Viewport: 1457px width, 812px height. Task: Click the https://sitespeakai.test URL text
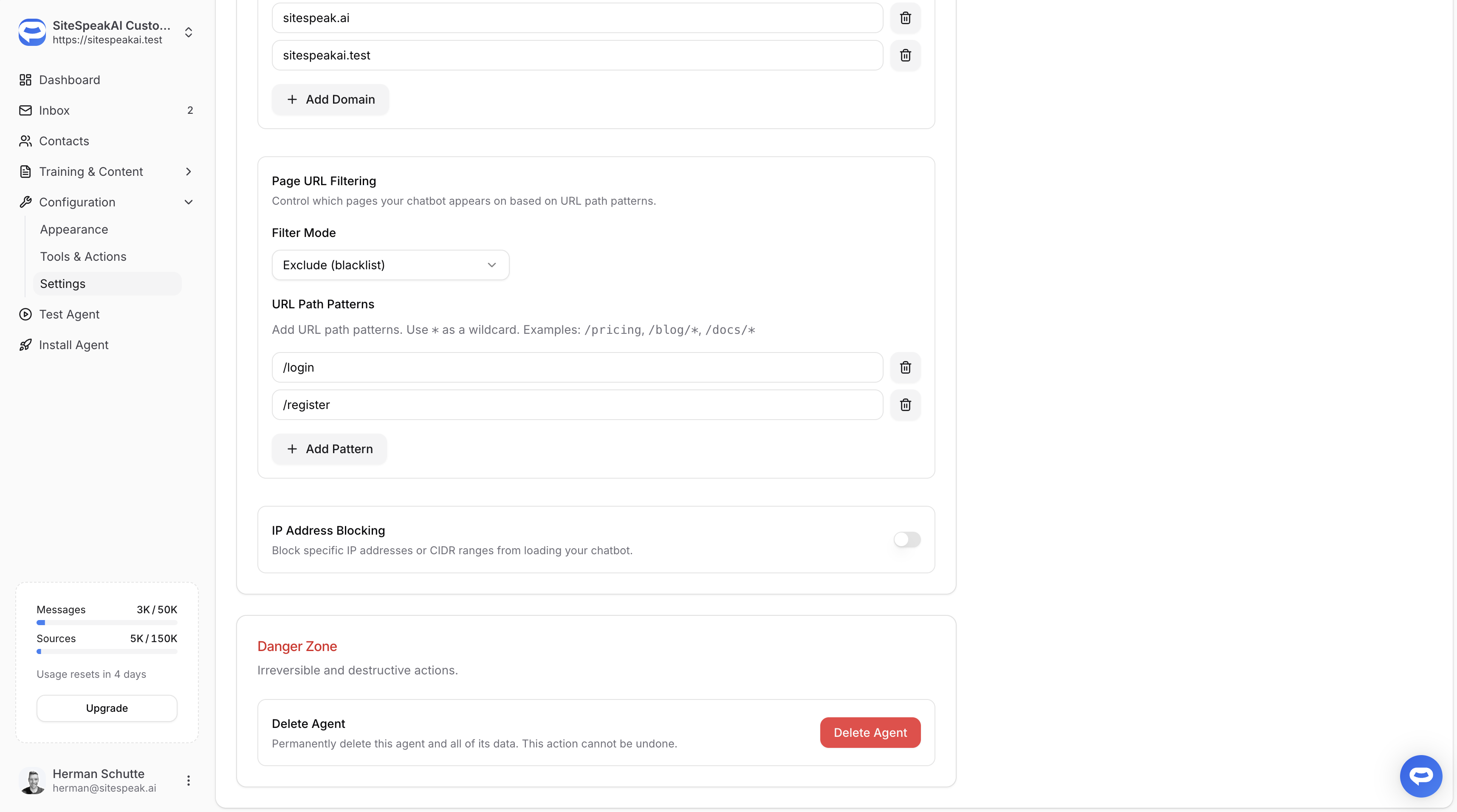coord(107,40)
